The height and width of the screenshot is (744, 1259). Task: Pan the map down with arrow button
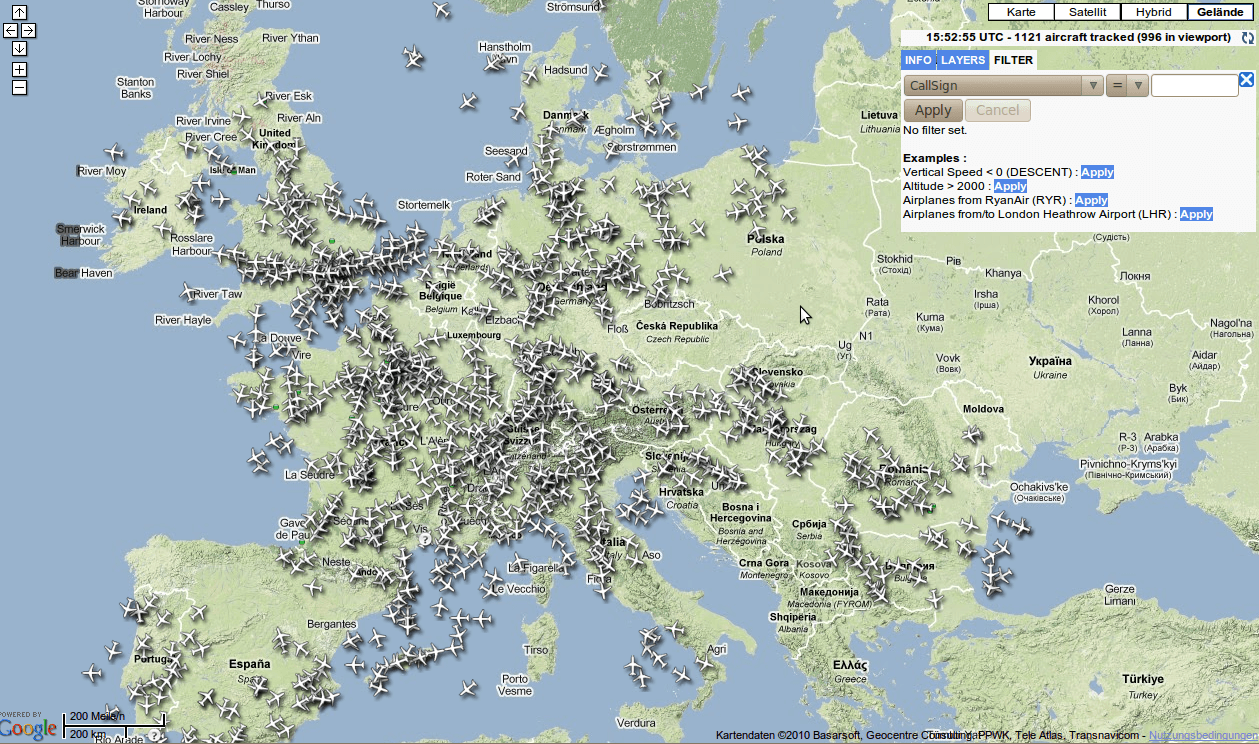20,49
